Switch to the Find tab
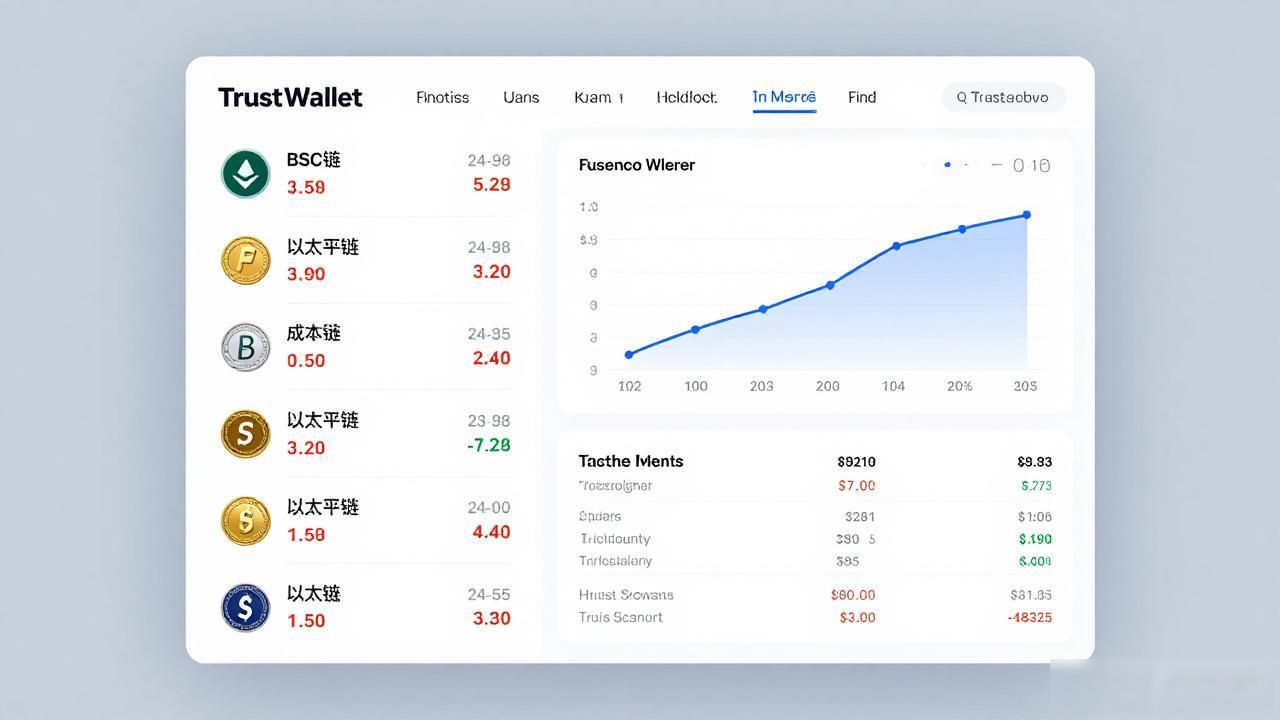This screenshot has height=720, width=1280. pos(862,97)
